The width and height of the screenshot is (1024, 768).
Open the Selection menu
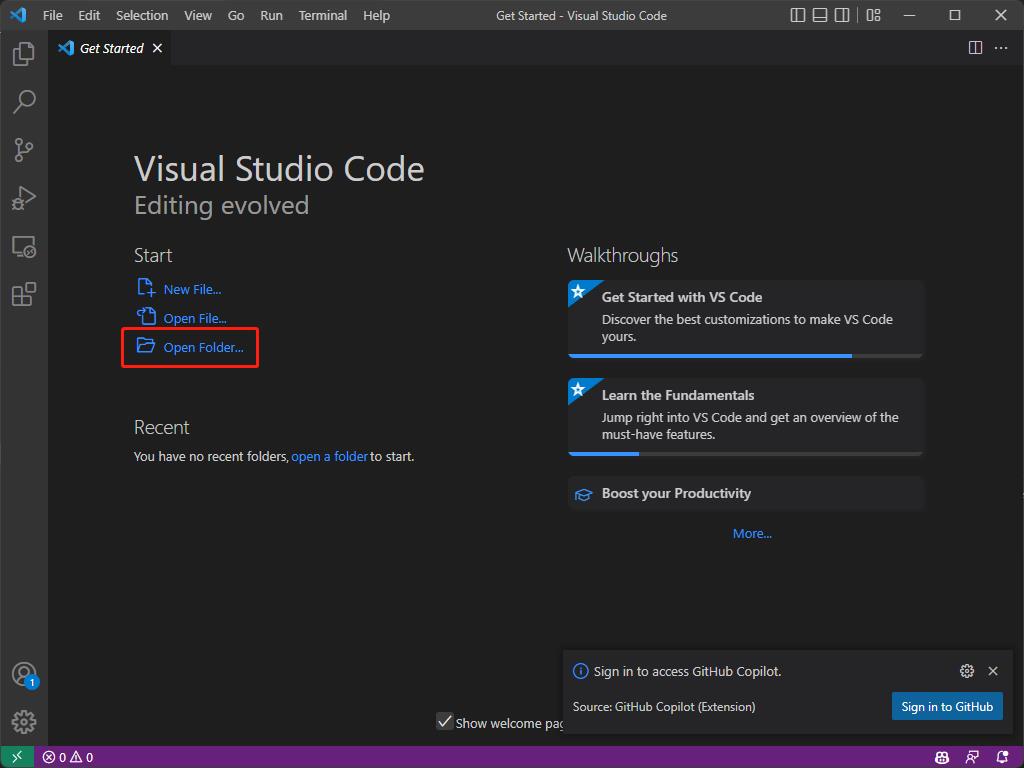point(142,15)
